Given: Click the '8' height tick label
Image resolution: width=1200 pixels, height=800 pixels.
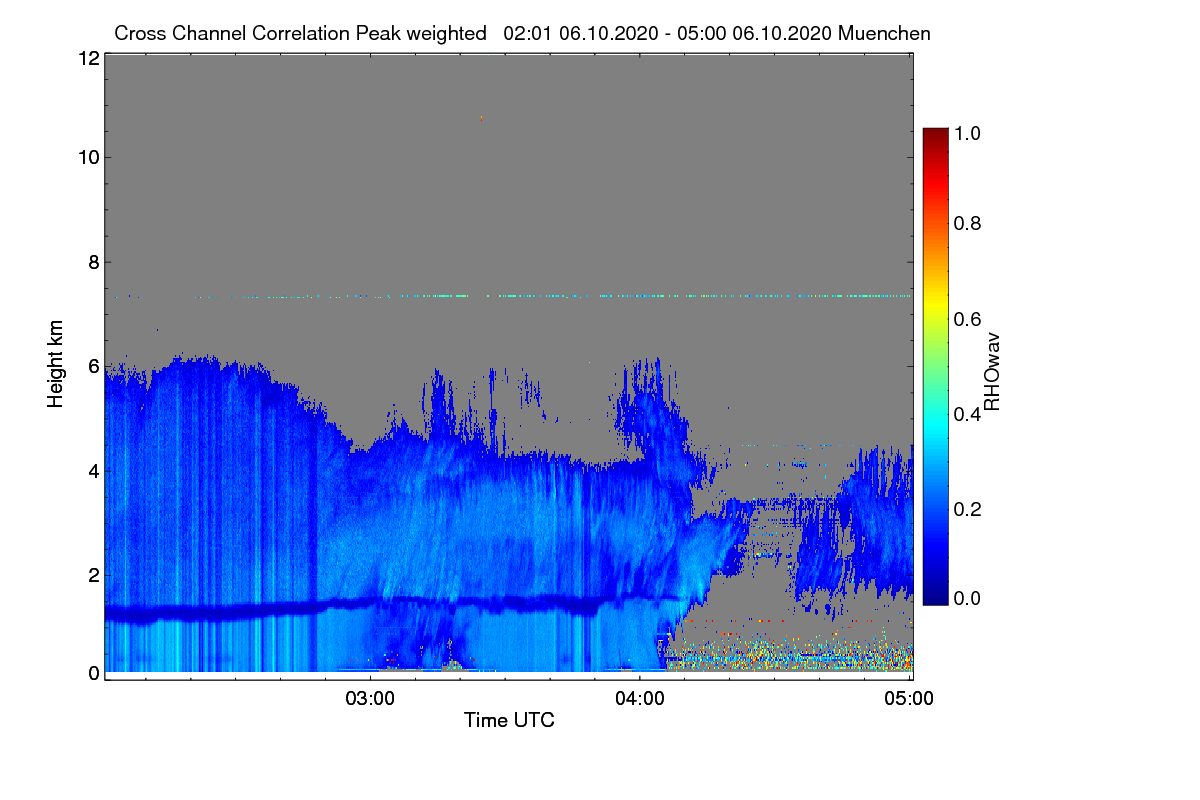Looking at the screenshot, I should point(93,263).
